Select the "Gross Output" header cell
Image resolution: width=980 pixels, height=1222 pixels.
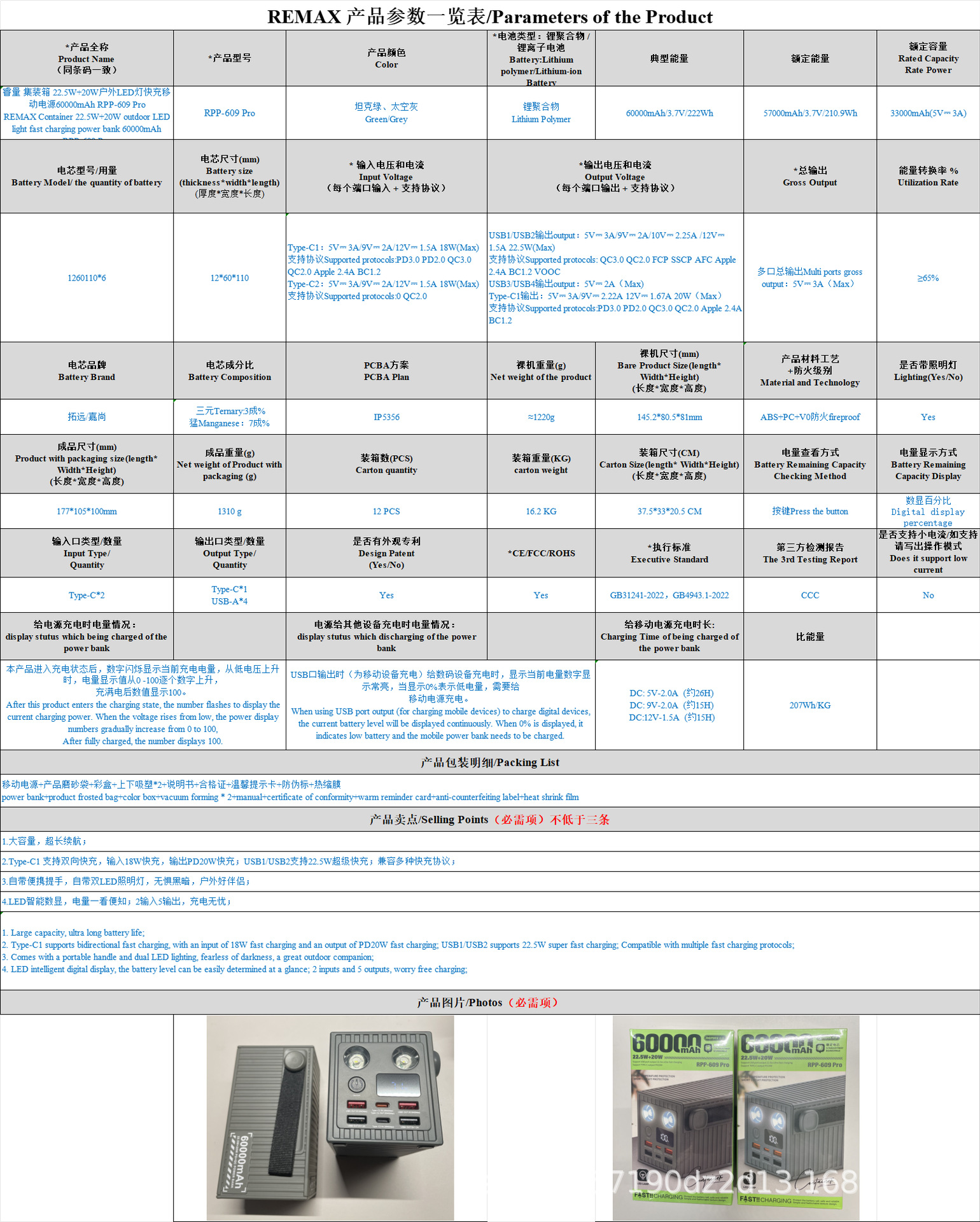tap(810, 176)
